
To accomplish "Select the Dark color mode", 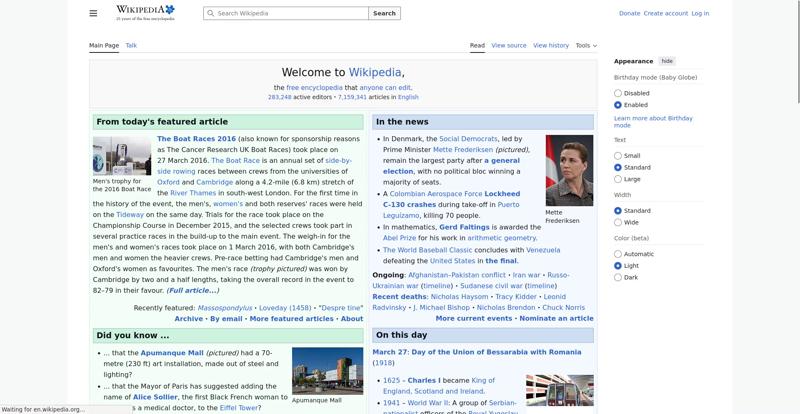I will (618, 277).
